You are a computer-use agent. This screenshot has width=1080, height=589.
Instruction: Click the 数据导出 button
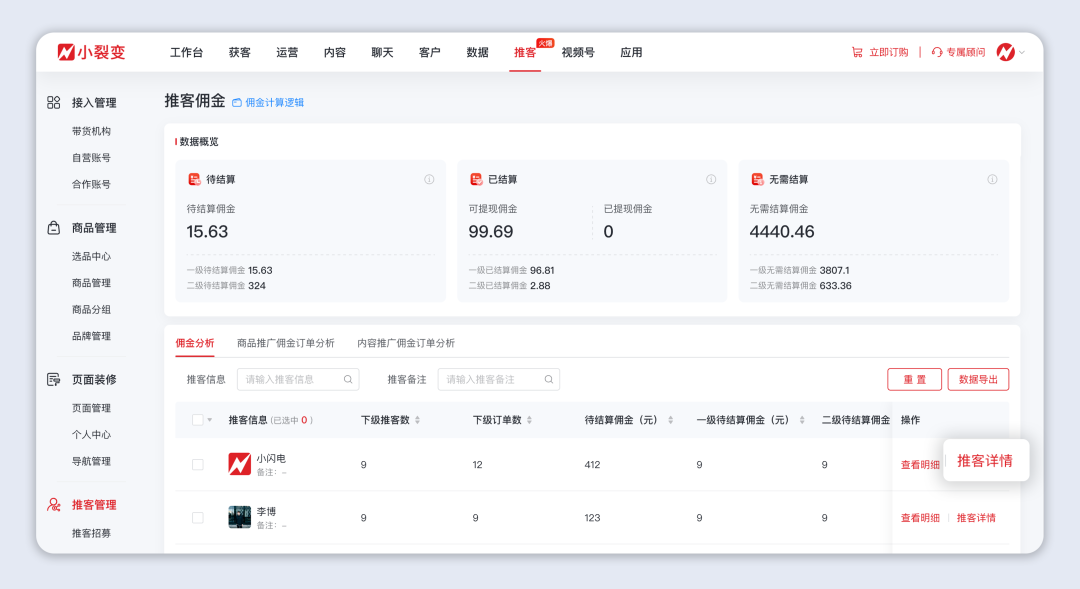977,379
